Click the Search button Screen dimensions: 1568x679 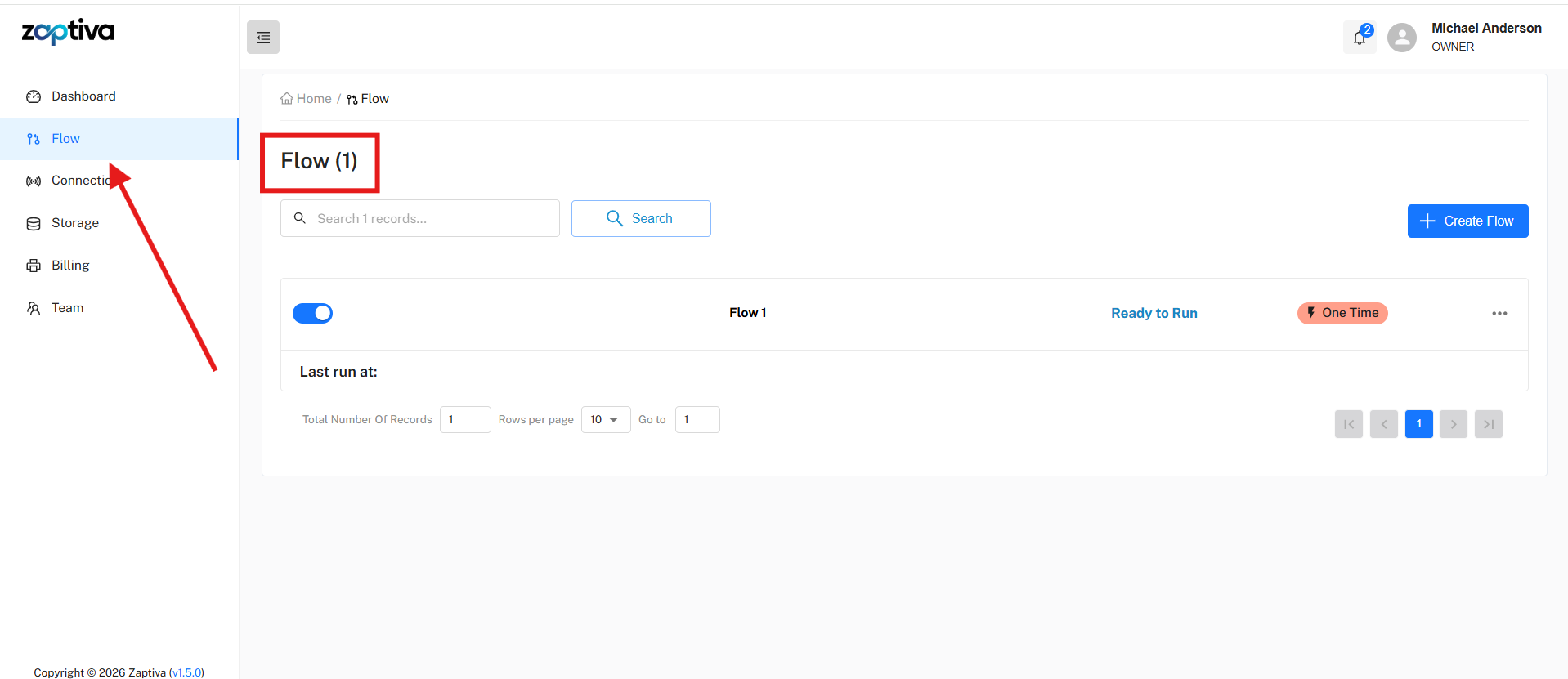641,219
